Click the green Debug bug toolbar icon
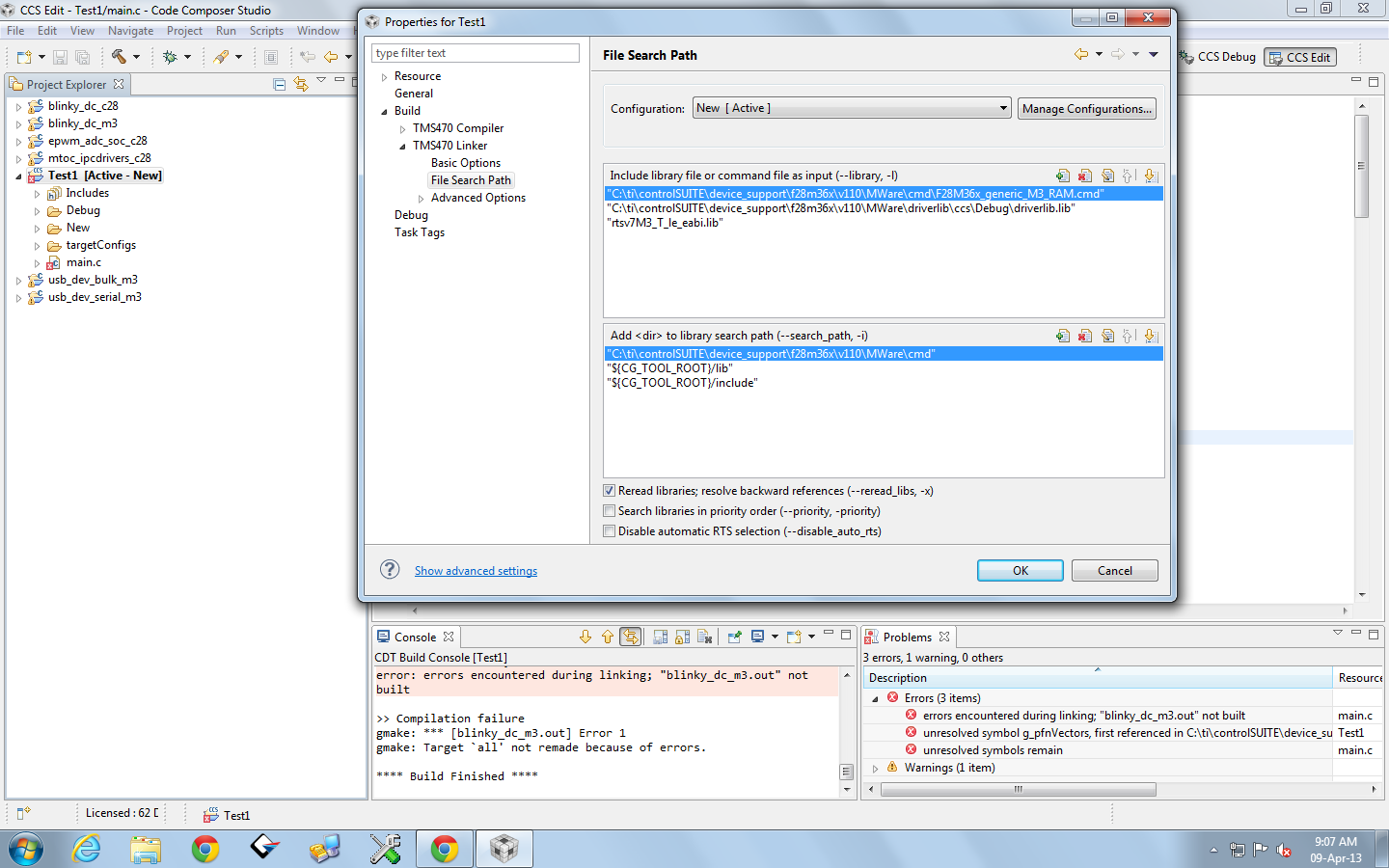 point(171,57)
